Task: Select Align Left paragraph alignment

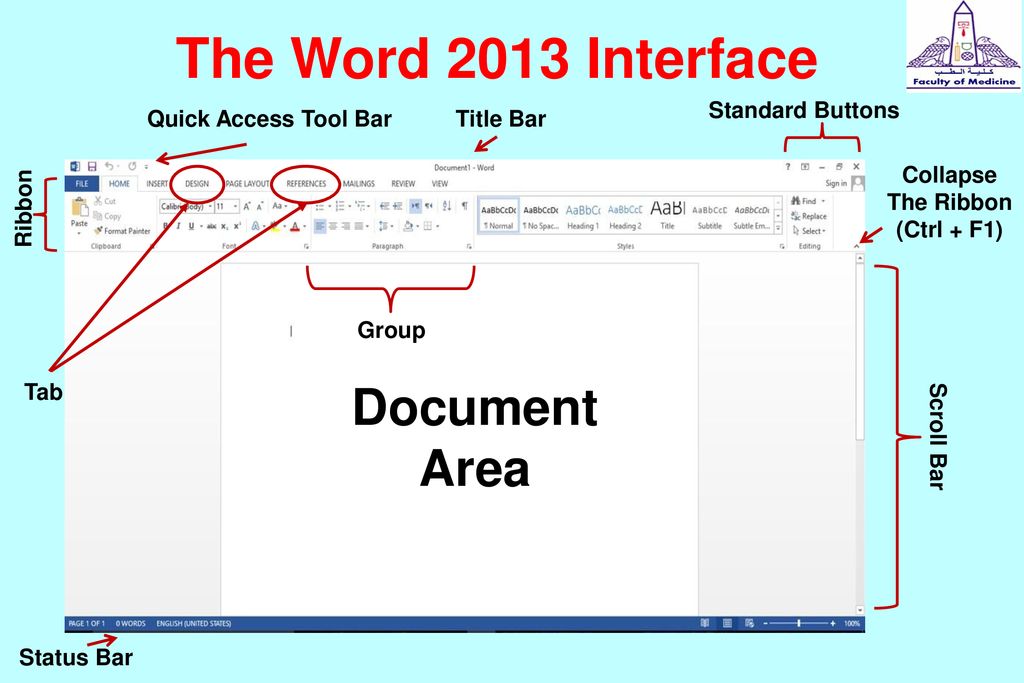Action: click(x=320, y=226)
